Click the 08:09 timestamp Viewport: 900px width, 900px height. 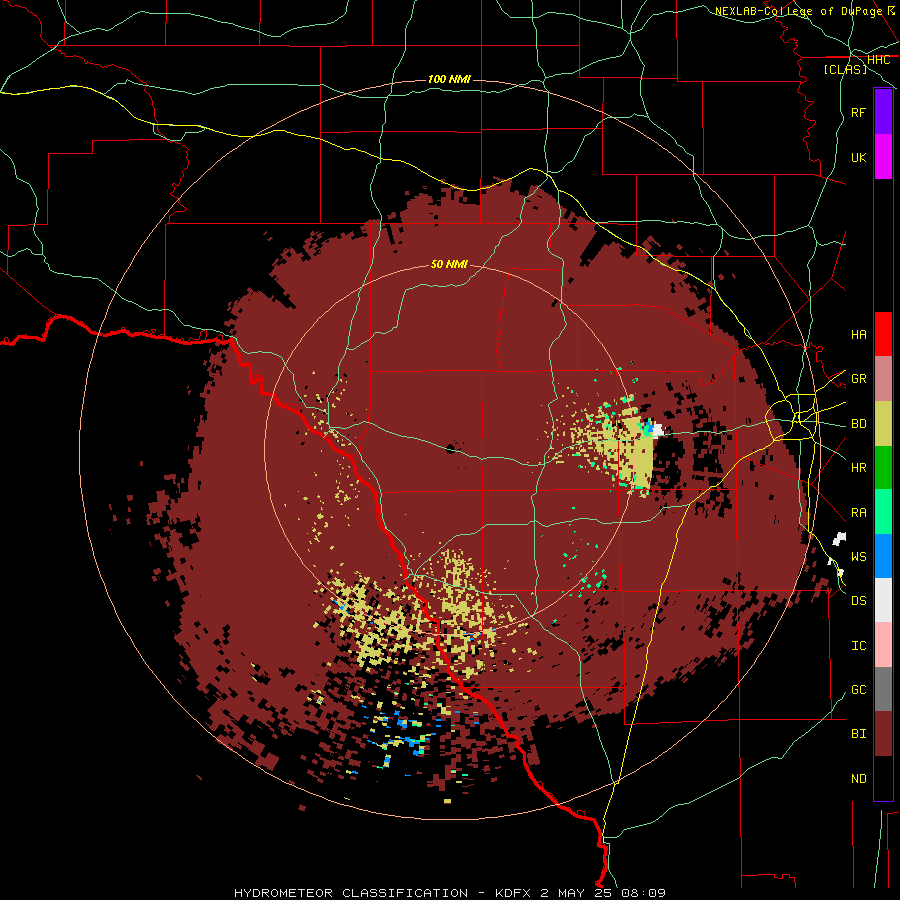[643, 893]
